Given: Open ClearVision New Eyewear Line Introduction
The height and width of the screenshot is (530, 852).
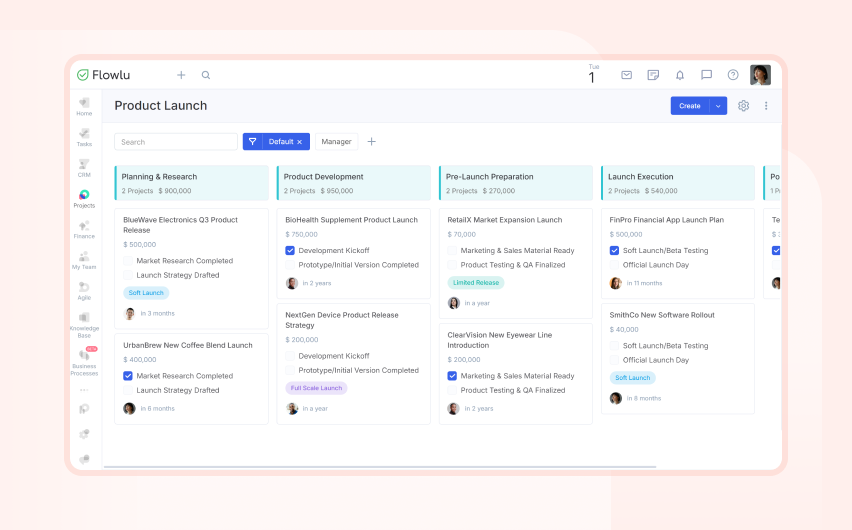Looking at the screenshot, I should pyautogui.click(x=500, y=340).
